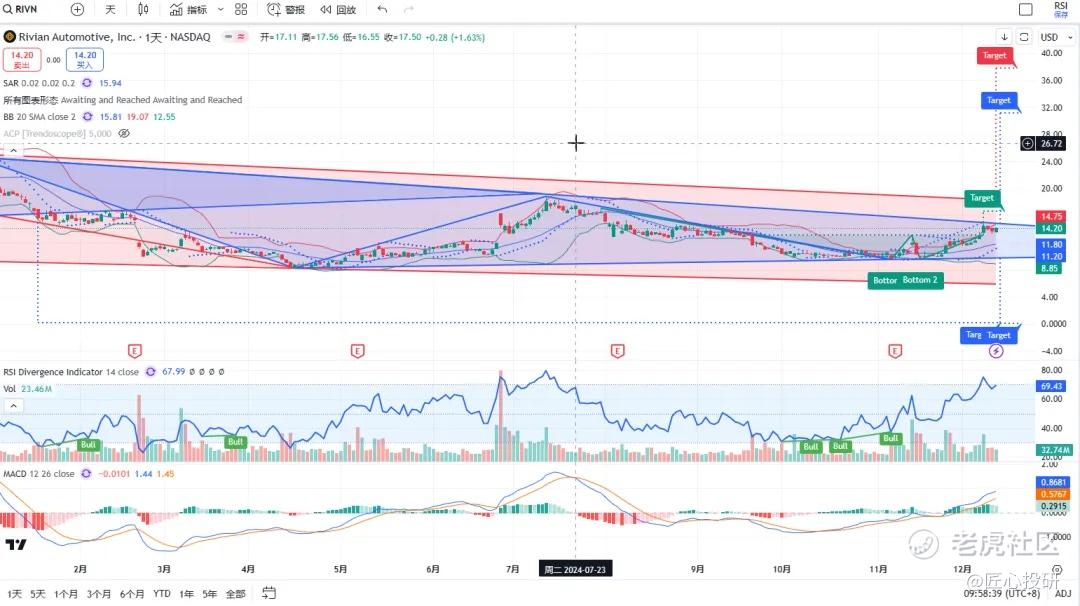
Task: Click the first Bull divergence label
Action: pos(88,445)
